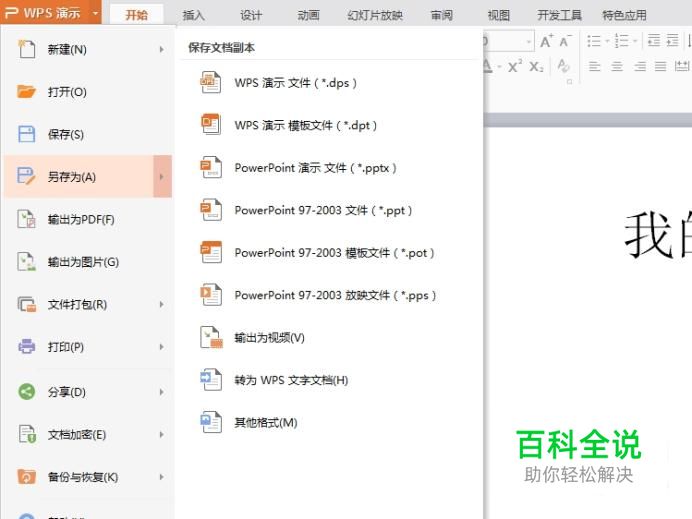Click the bulleted list icon
This screenshot has height=519, width=692.
pyautogui.click(x=594, y=41)
